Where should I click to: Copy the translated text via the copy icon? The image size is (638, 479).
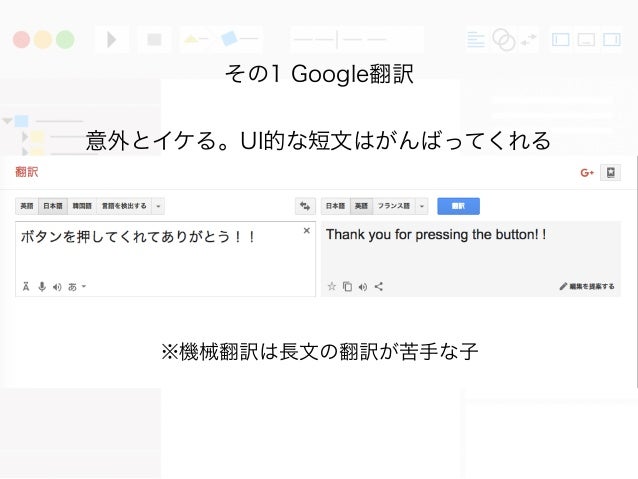(x=347, y=287)
